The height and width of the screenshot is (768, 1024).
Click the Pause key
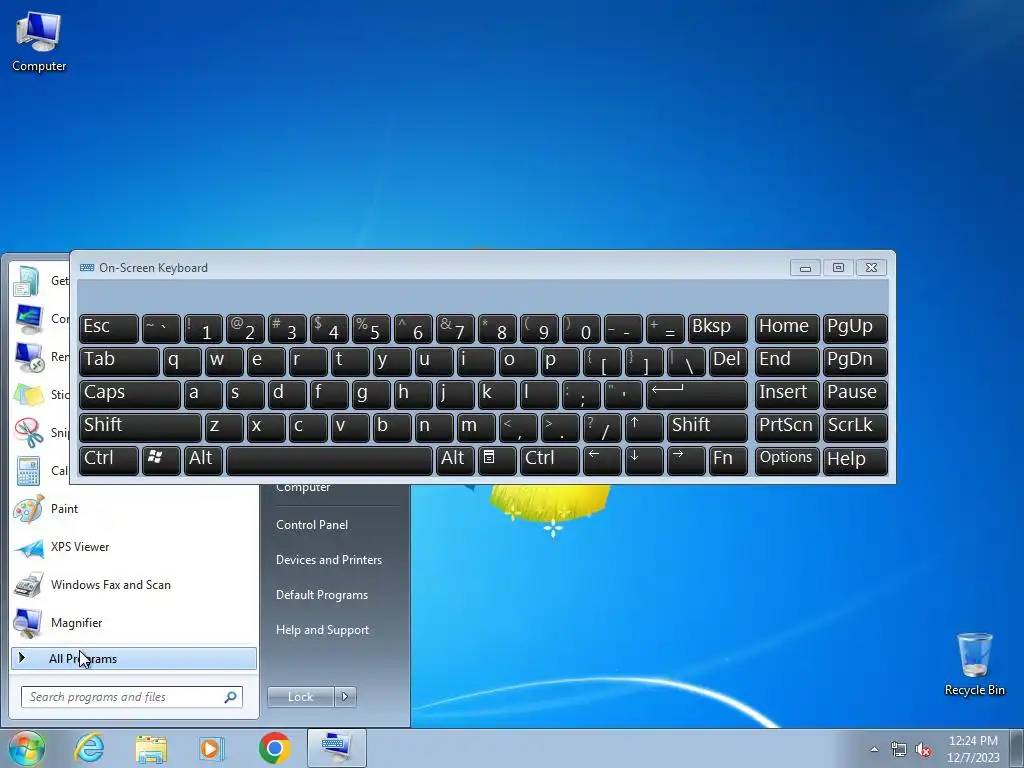click(855, 394)
